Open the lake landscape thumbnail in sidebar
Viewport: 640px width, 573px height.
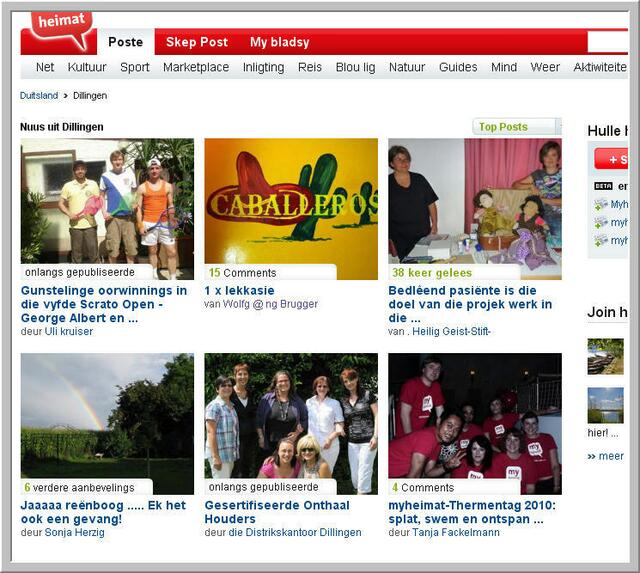point(606,405)
